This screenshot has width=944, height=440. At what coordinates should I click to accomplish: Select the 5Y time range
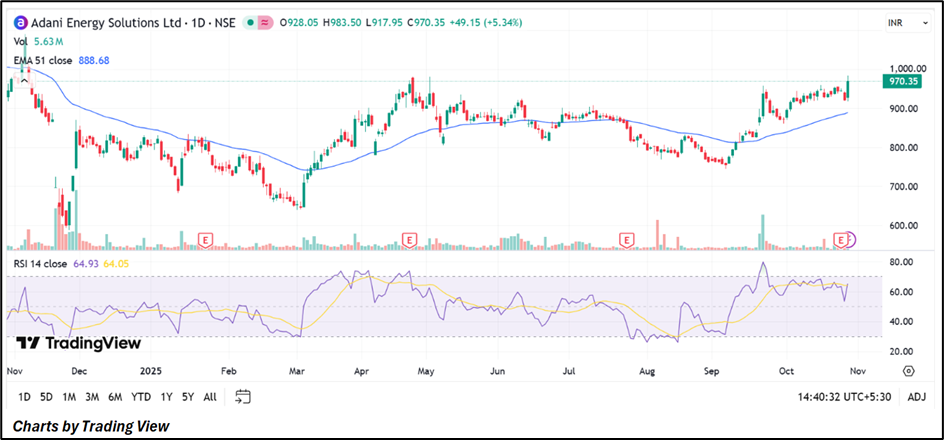click(186, 397)
